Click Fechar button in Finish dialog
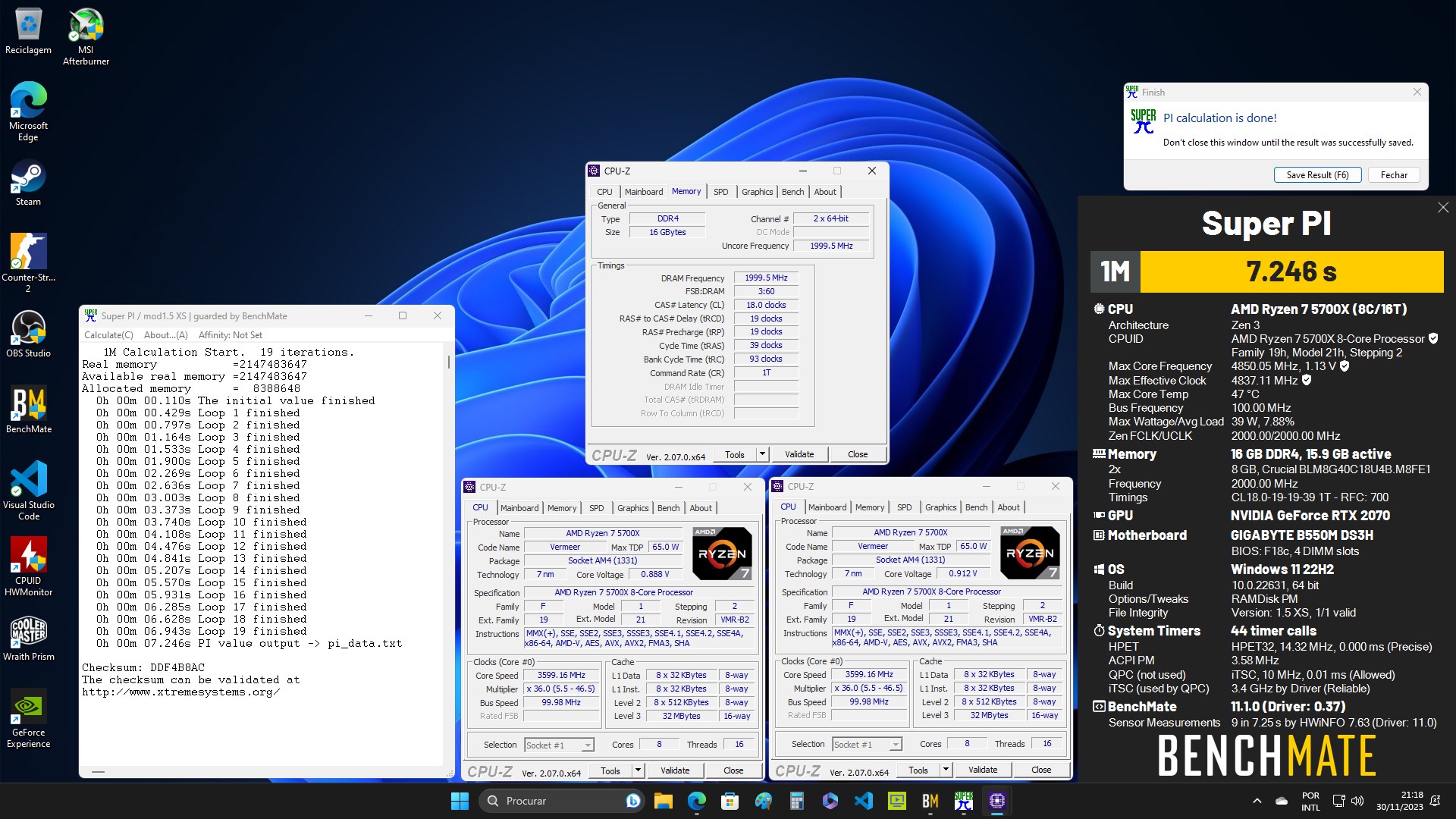 1394,175
